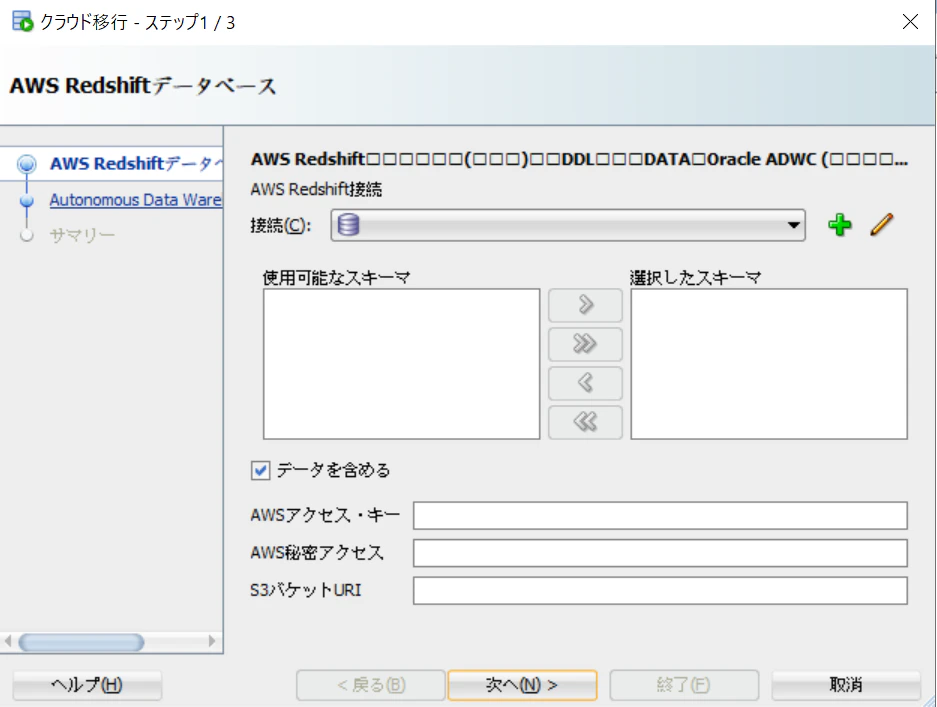
Task: Click the 使用可能なスキーマ list box
Action: pyautogui.click(x=402, y=364)
